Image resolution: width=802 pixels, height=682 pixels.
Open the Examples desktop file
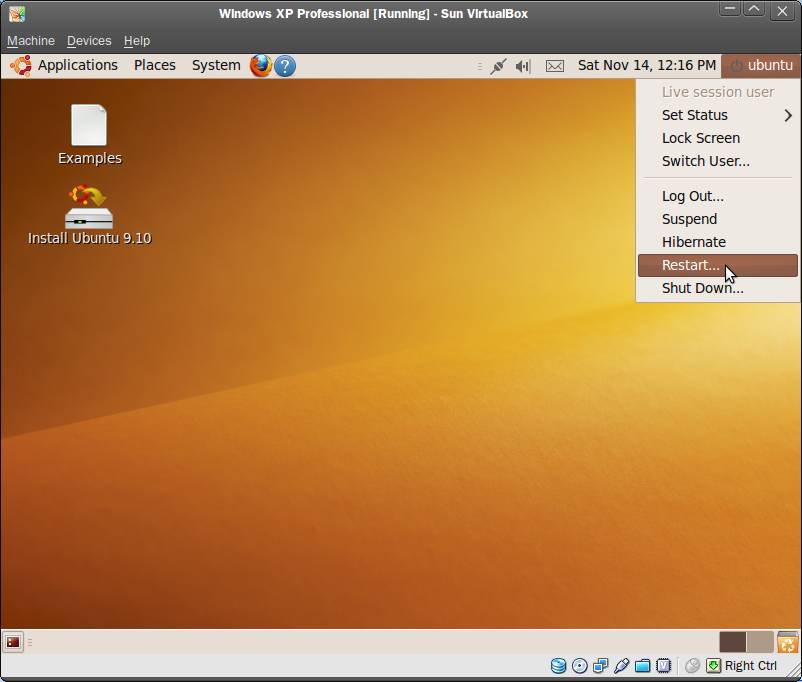pyautogui.click(x=90, y=135)
